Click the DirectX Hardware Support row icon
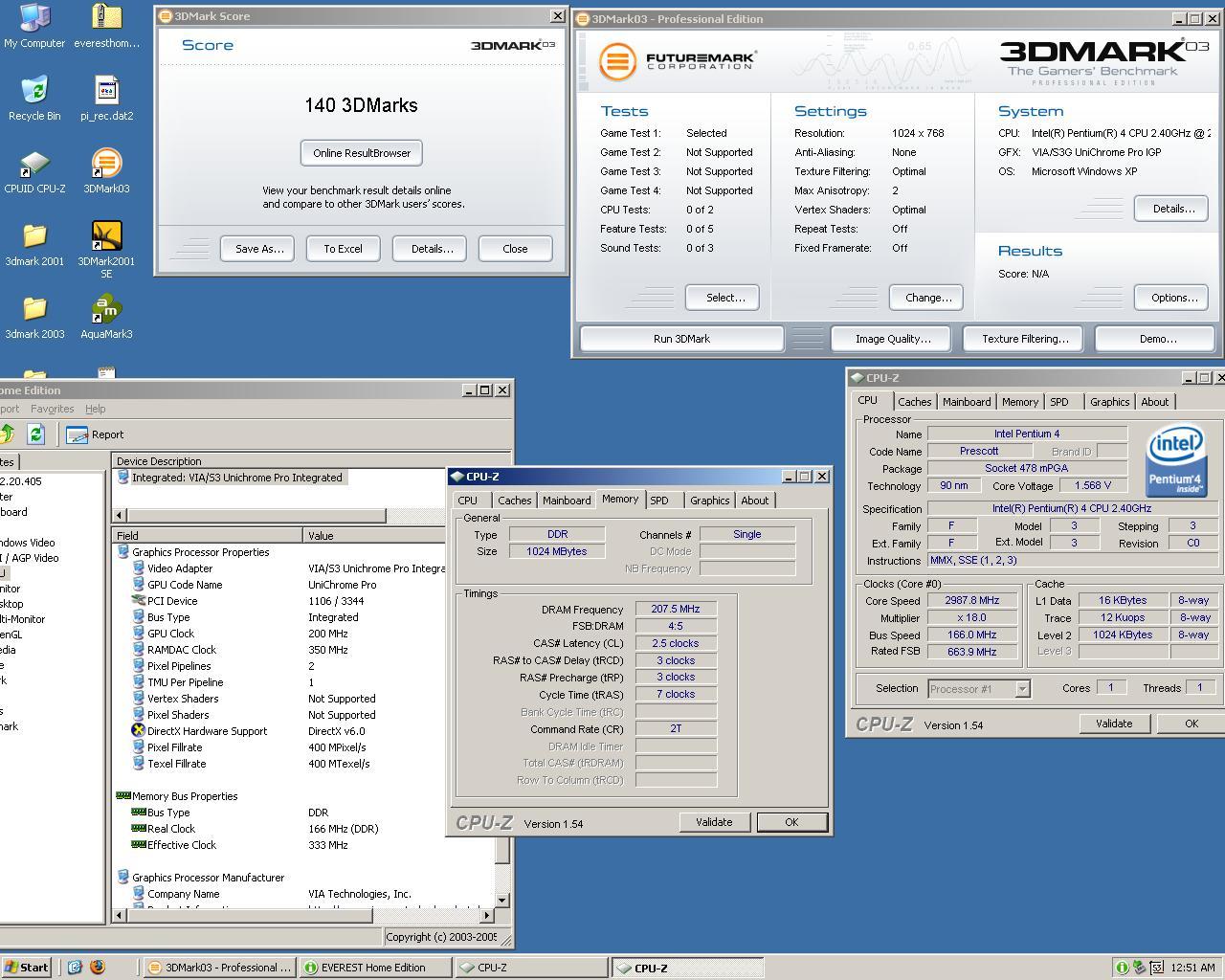The image size is (1225, 980). 138,731
